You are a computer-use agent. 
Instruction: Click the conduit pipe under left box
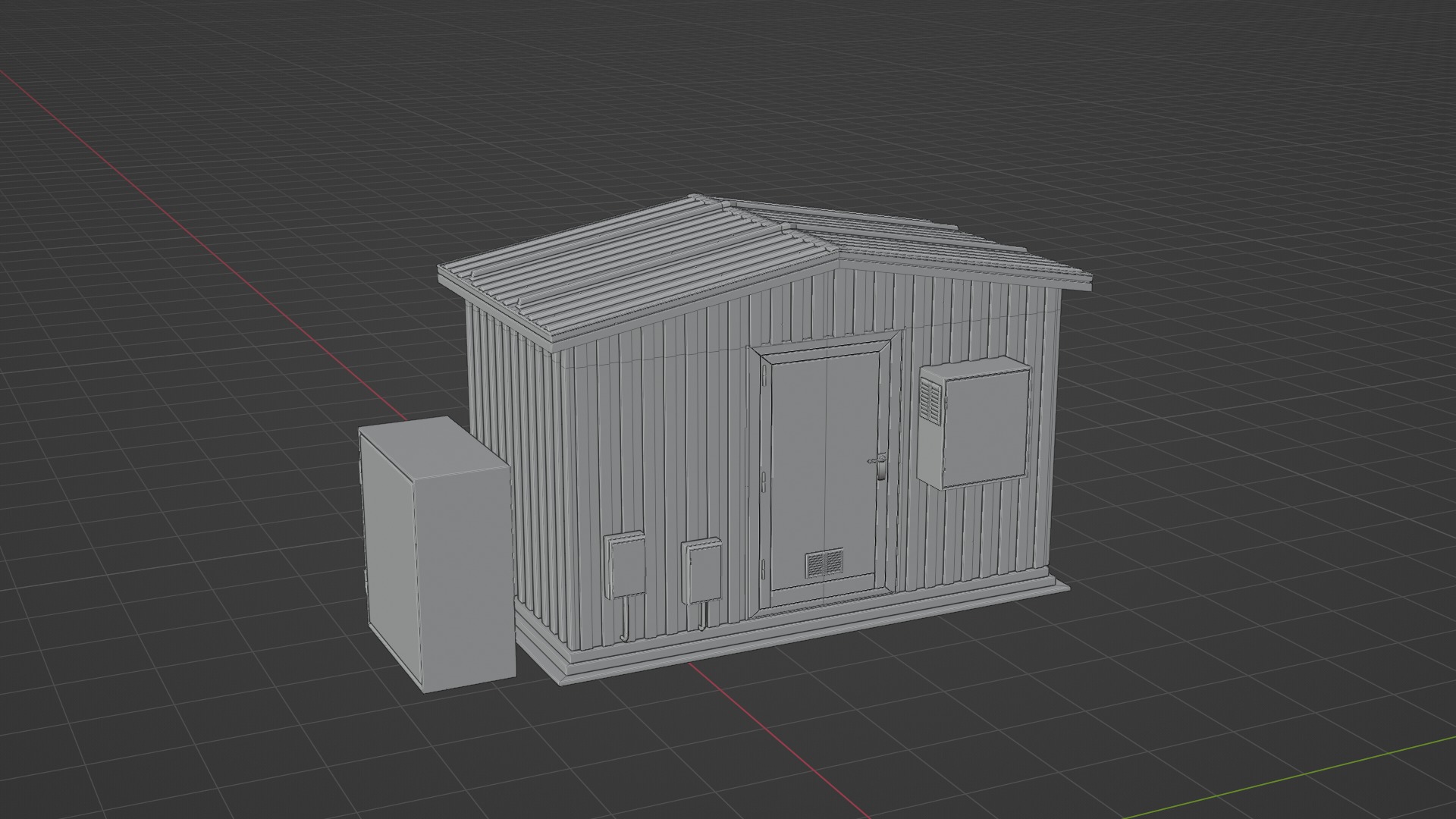[624, 619]
